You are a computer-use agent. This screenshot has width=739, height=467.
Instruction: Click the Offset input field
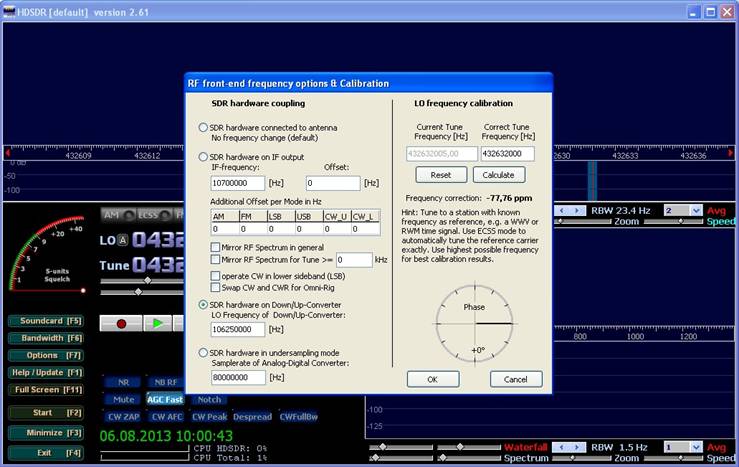tap(333, 183)
